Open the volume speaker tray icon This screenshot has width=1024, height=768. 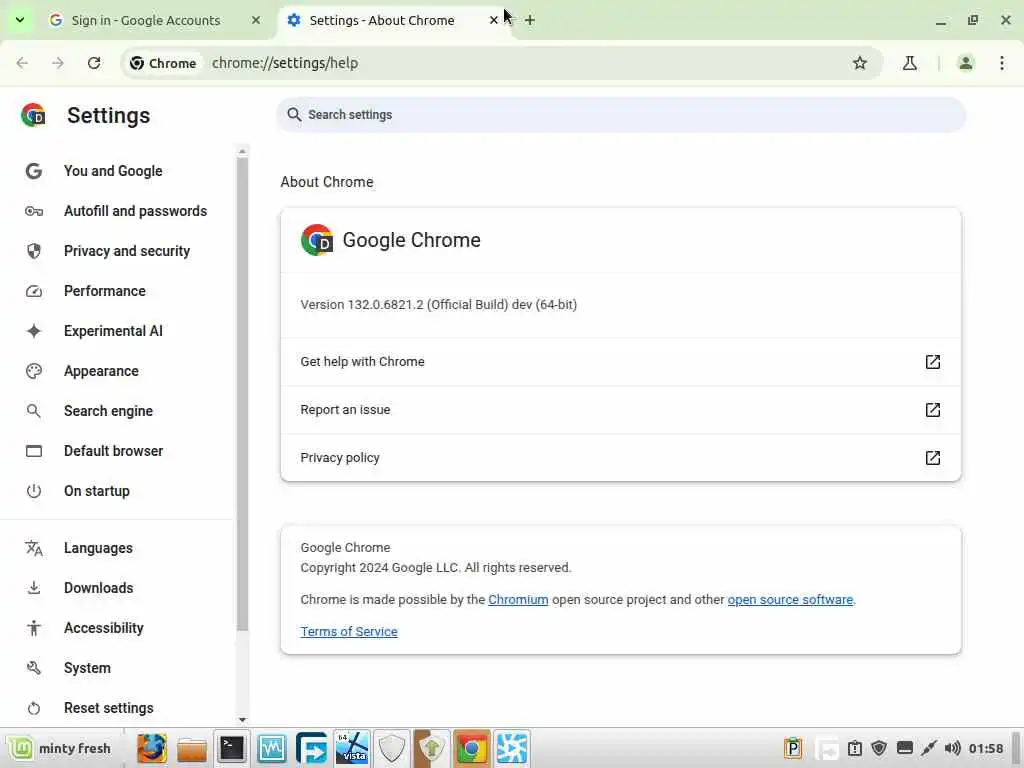pos(953,748)
